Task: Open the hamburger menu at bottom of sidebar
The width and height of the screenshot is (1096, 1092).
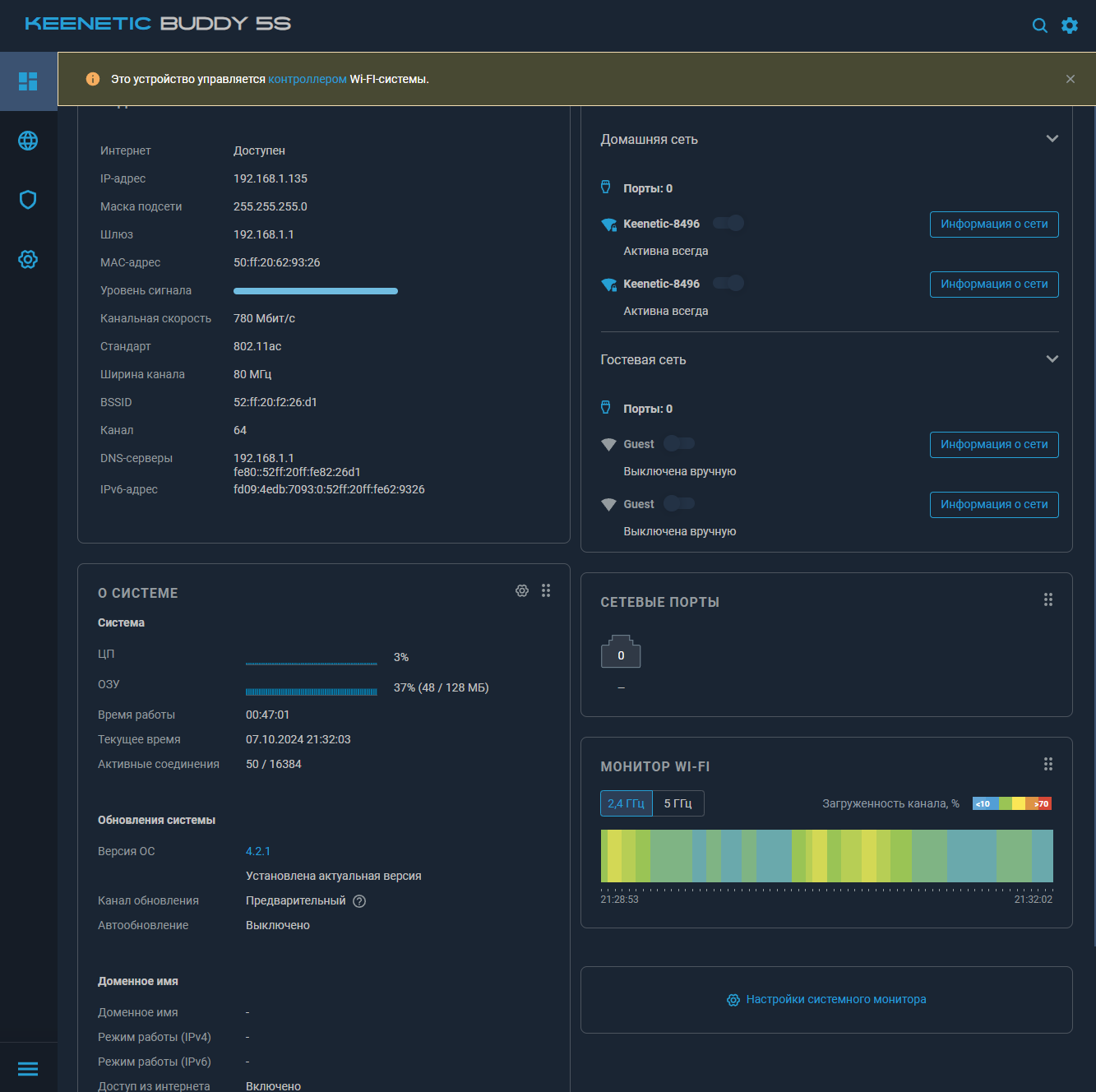Action: pyautogui.click(x=28, y=1068)
